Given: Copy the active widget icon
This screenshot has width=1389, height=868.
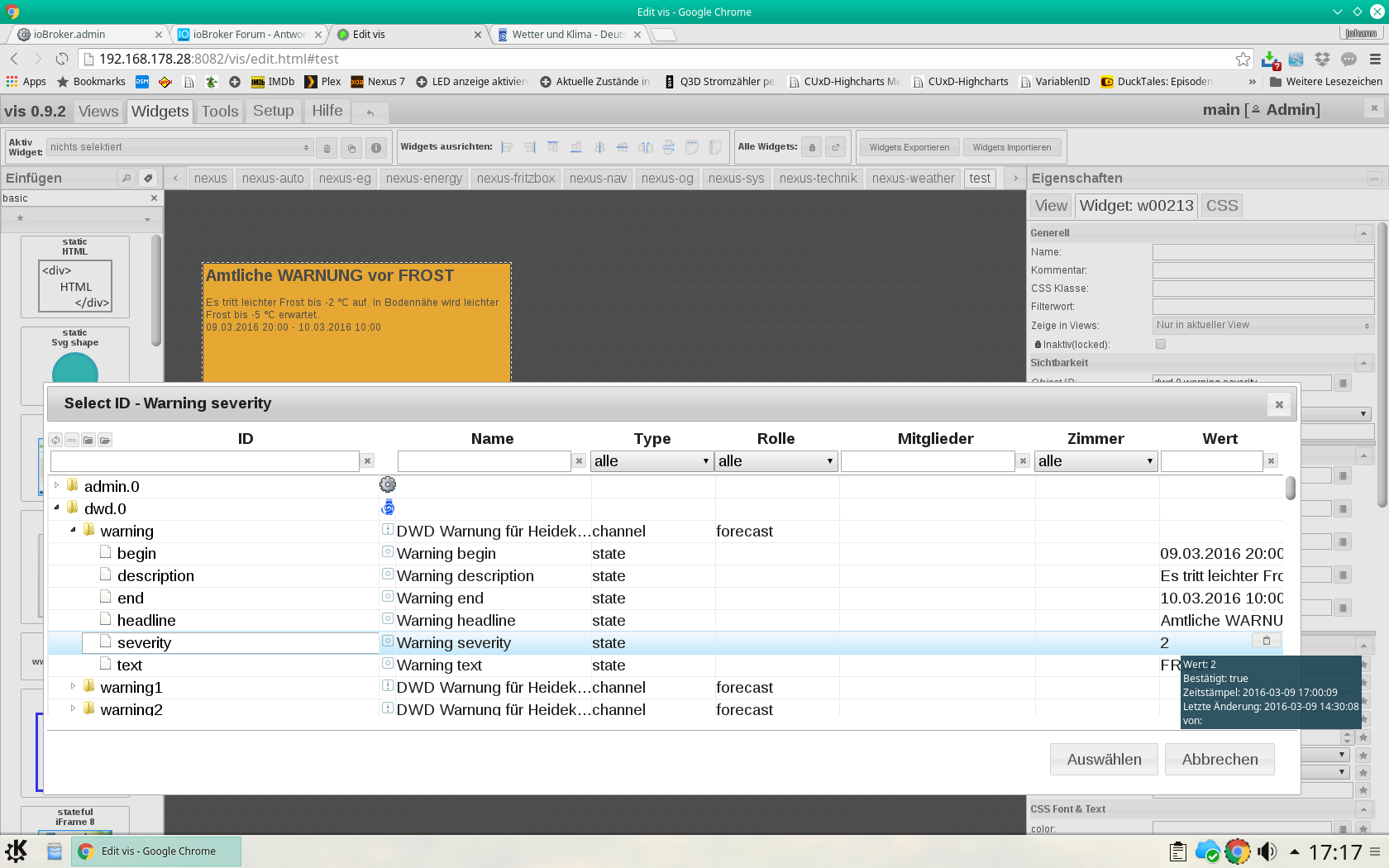Looking at the screenshot, I should coord(351,148).
